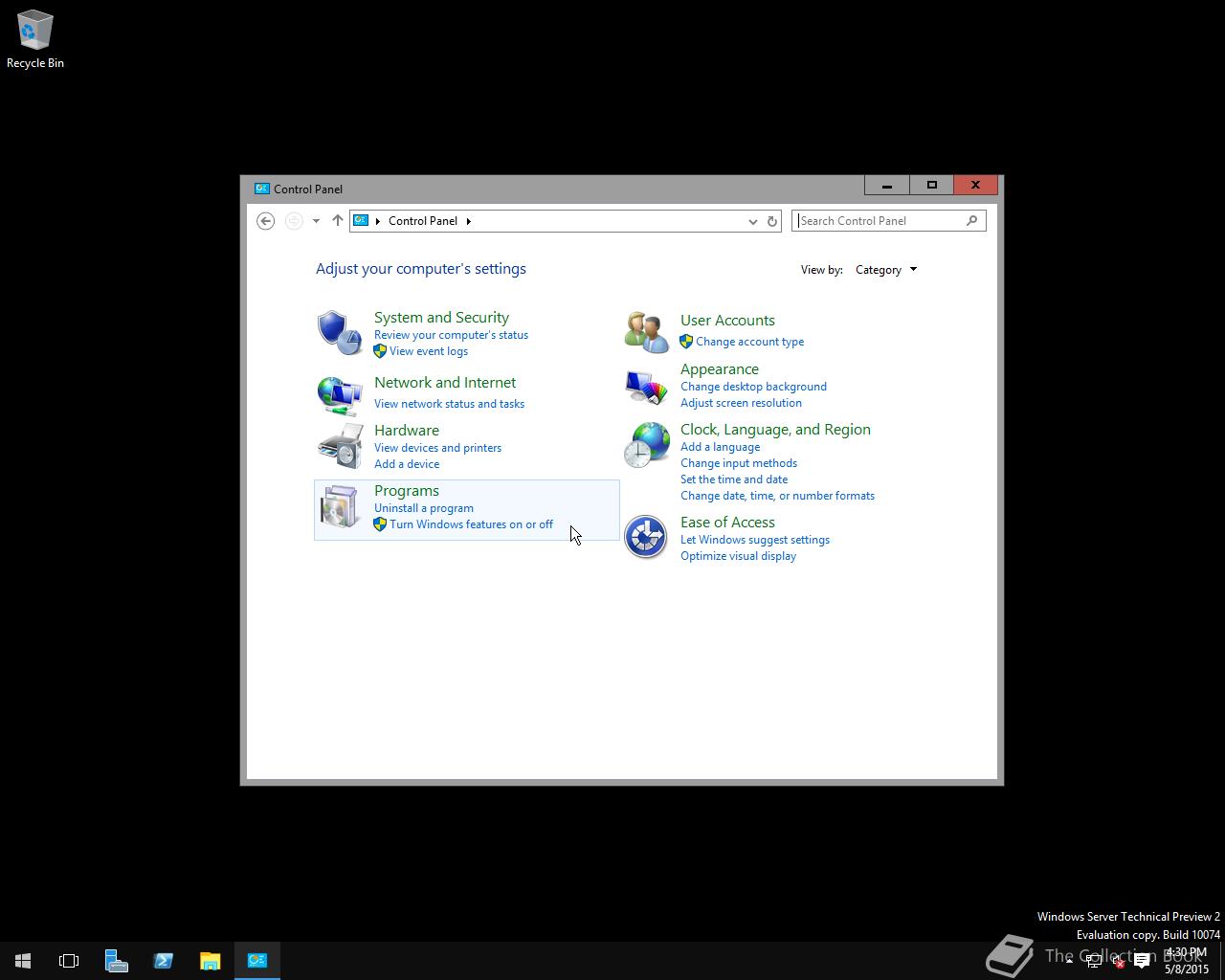The image size is (1225, 980).
Task: Click Let Windows suggest settings
Action: coord(755,540)
